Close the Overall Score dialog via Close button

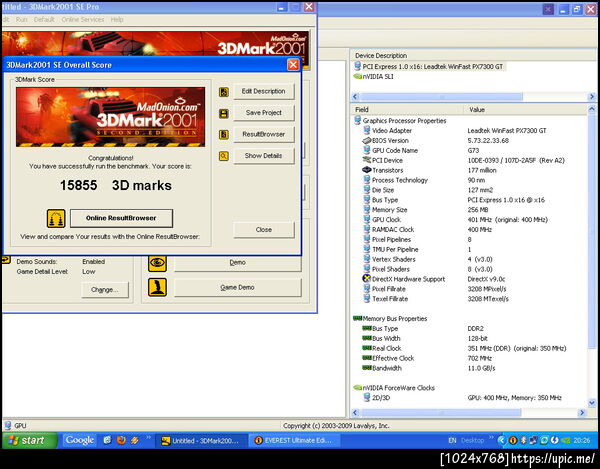tap(264, 230)
